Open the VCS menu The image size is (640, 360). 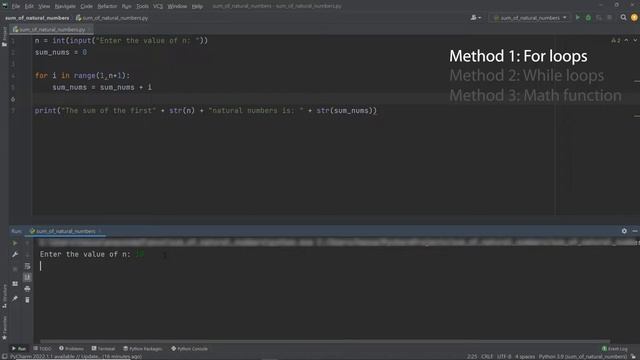(x=158, y=6)
